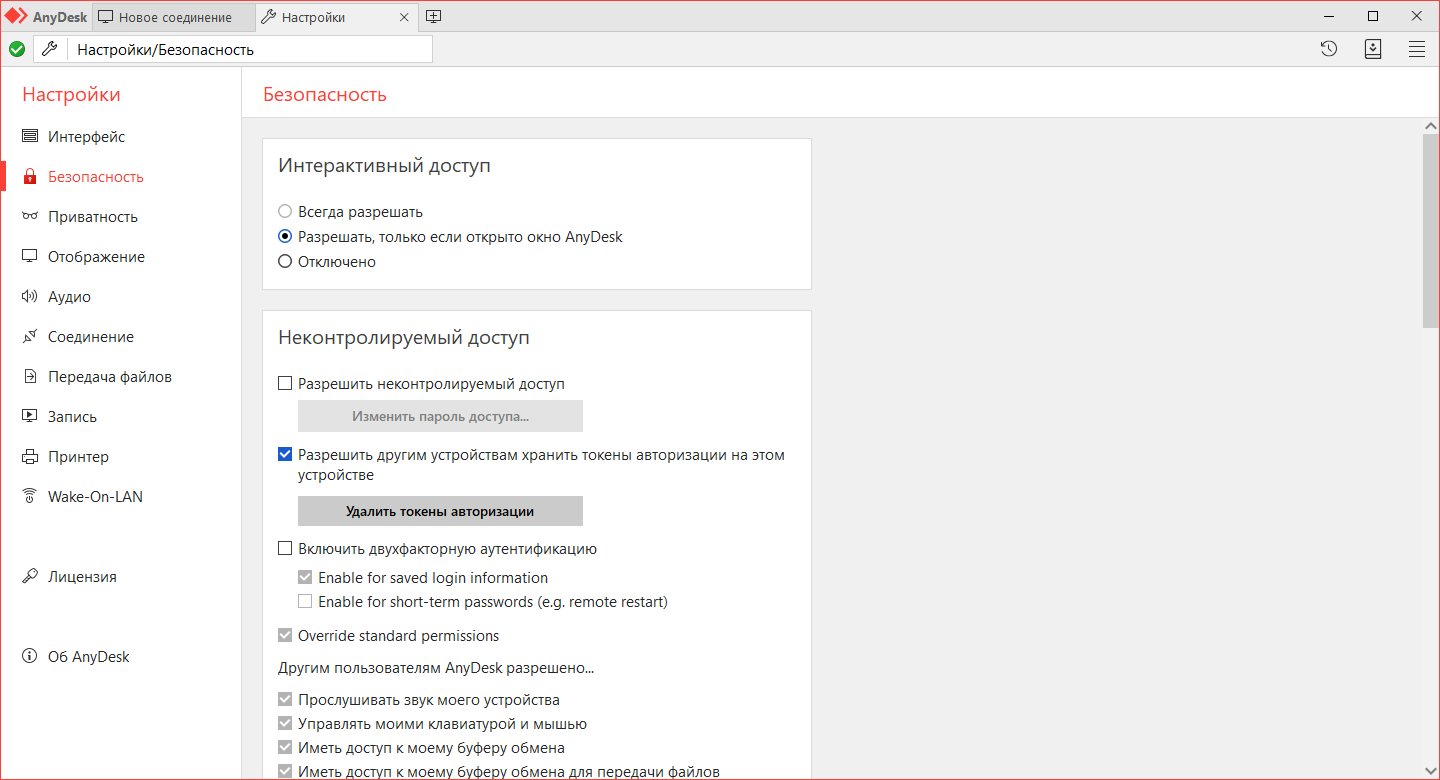Click the vertical scrollbar thumb

coord(1431,231)
